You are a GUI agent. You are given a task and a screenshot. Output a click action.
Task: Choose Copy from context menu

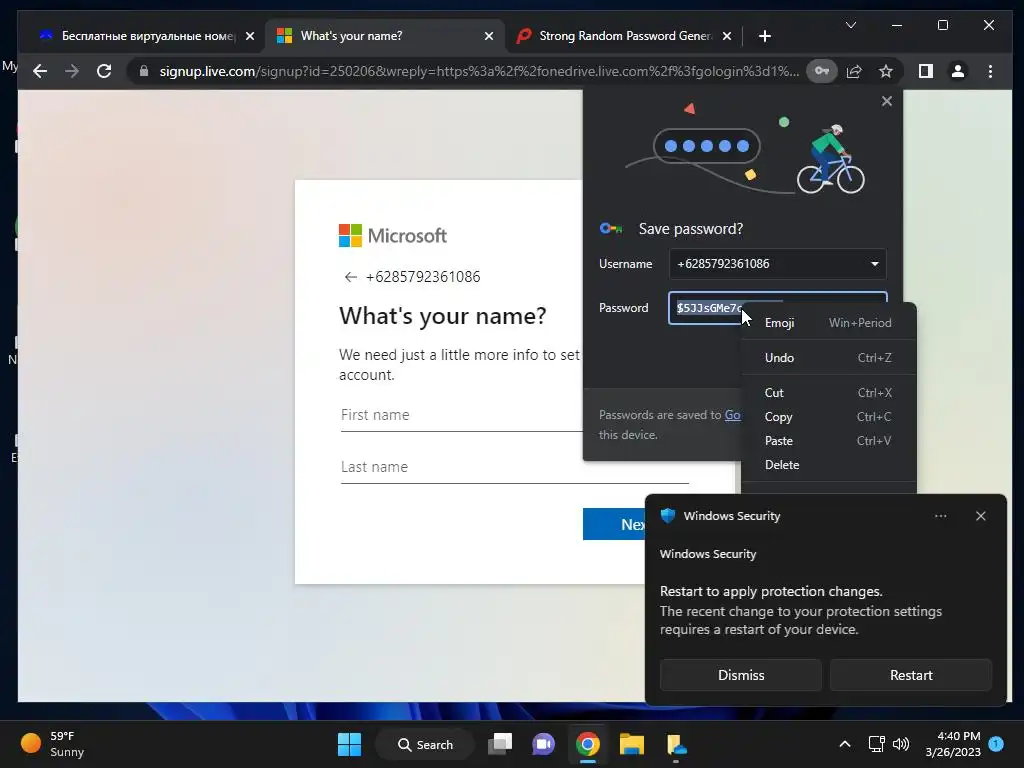click(x=828, y=417)
